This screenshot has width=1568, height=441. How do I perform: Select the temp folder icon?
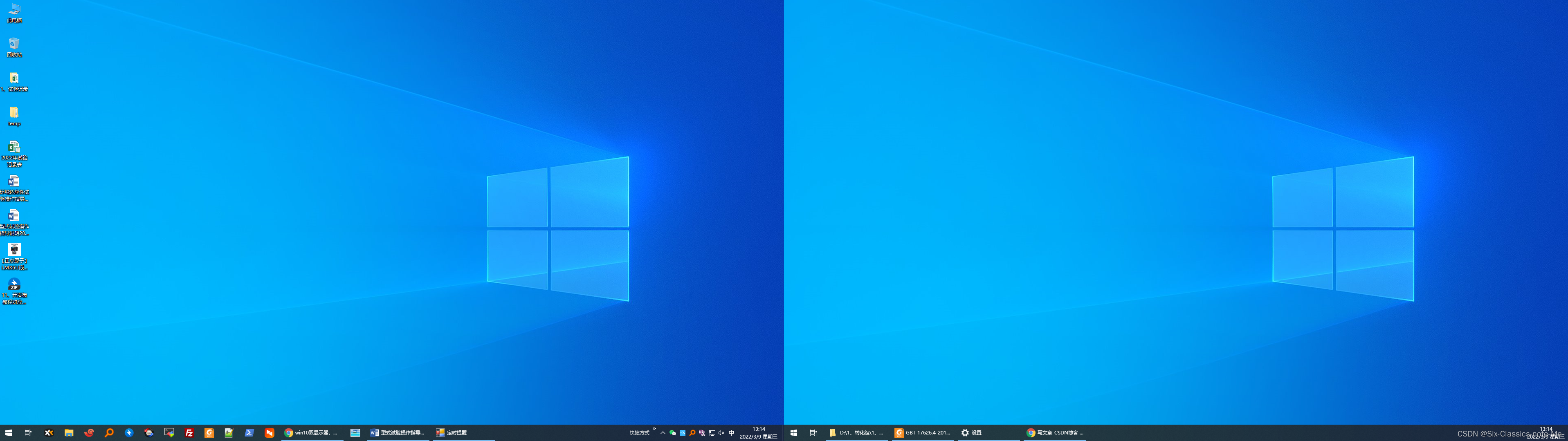click(x=14, y=116)
